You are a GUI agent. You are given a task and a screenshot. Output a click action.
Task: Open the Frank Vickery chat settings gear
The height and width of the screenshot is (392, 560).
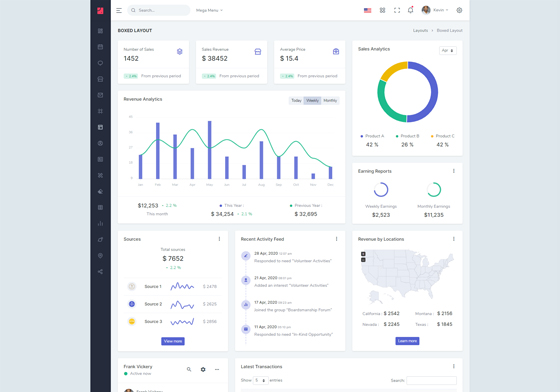pos(203,370)
